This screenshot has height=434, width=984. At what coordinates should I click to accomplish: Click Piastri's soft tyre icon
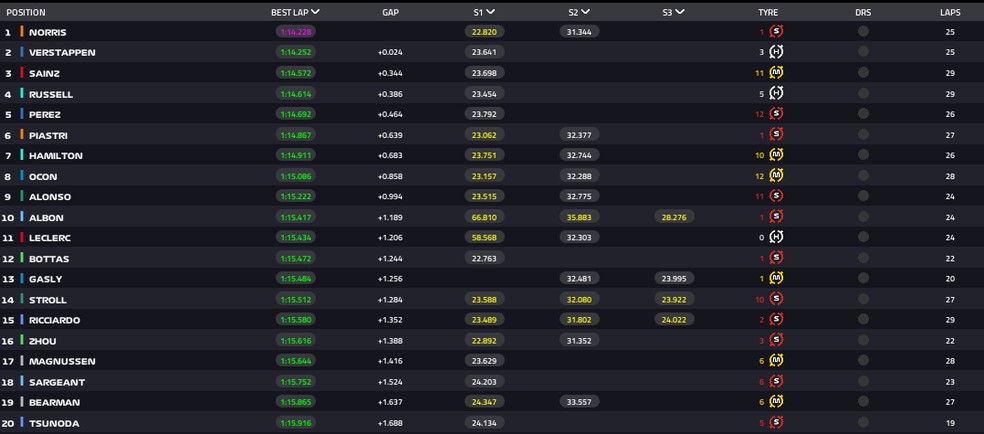(776, 134)
